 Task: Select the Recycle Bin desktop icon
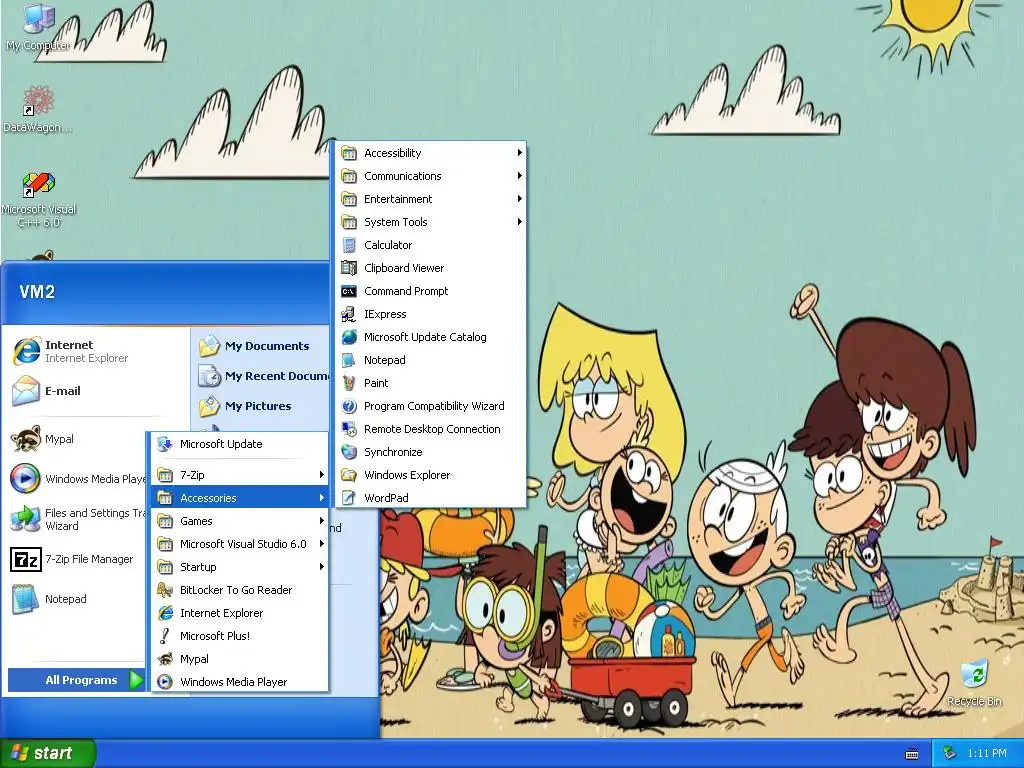point(974,683)
